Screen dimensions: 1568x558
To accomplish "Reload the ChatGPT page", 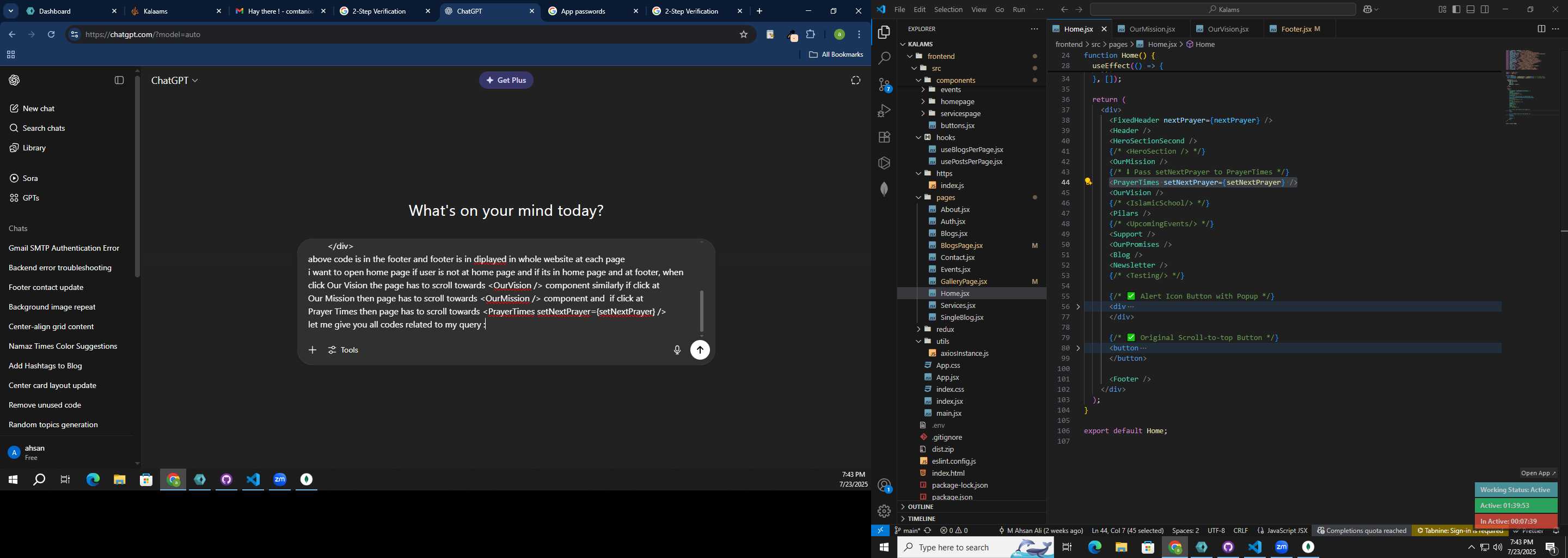I will 52,35.
